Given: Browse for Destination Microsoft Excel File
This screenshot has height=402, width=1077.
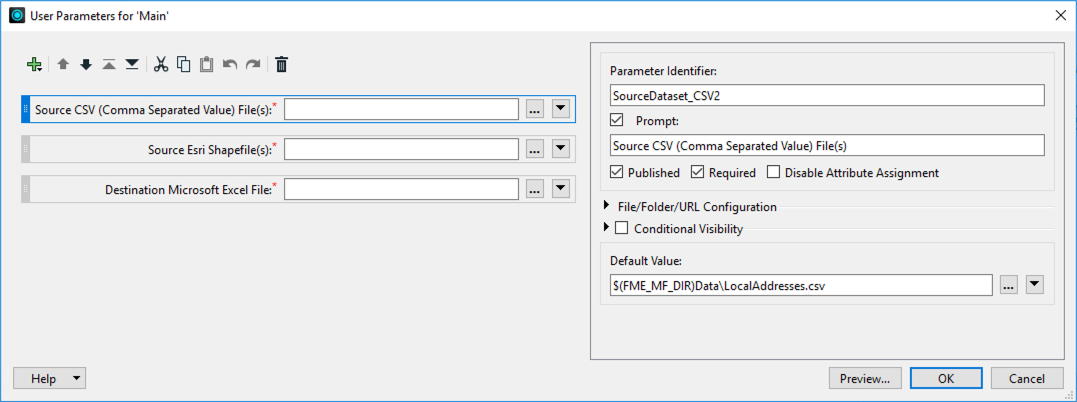Looking at the screenshot, I should point(535,189).
